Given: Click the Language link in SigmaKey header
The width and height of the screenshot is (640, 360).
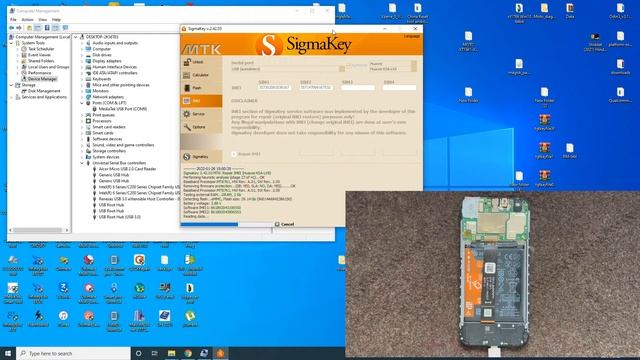Looking at the screenshot, I should pos(411,36).
